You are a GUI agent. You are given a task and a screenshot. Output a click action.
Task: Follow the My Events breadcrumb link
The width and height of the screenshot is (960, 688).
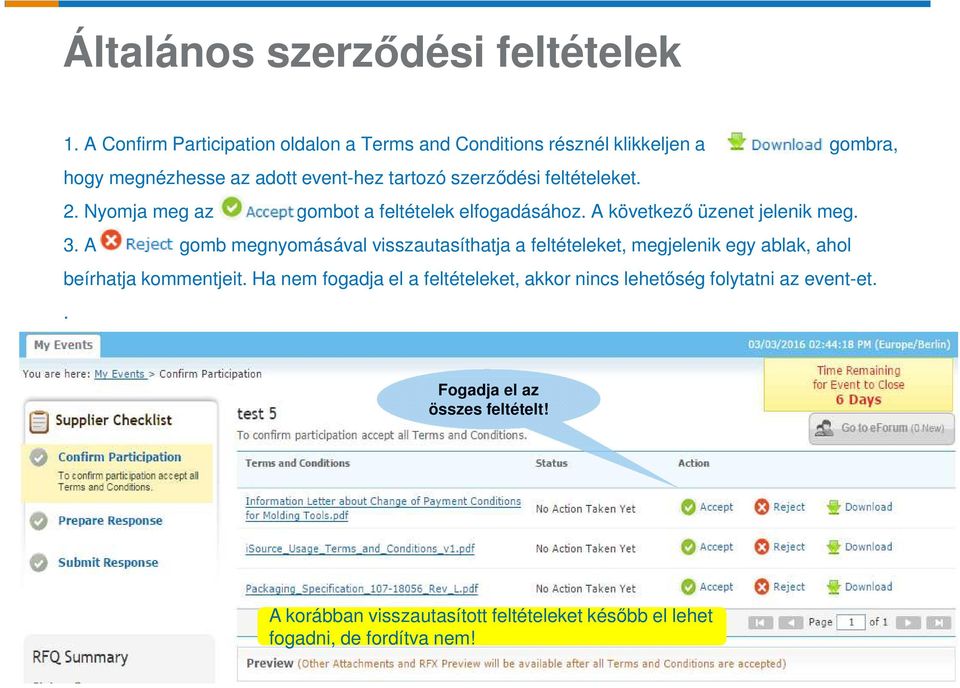119,374
